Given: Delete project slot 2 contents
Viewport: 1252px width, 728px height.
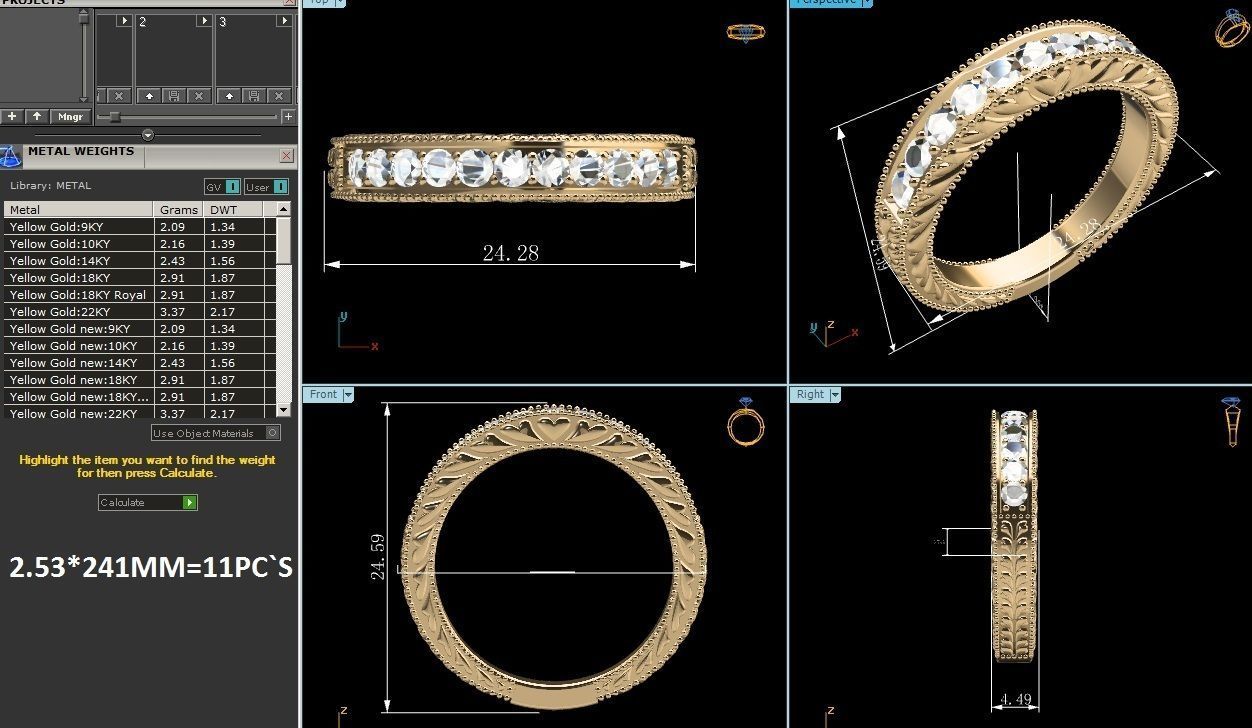Looking at the screenshot, I should (199, 96).
